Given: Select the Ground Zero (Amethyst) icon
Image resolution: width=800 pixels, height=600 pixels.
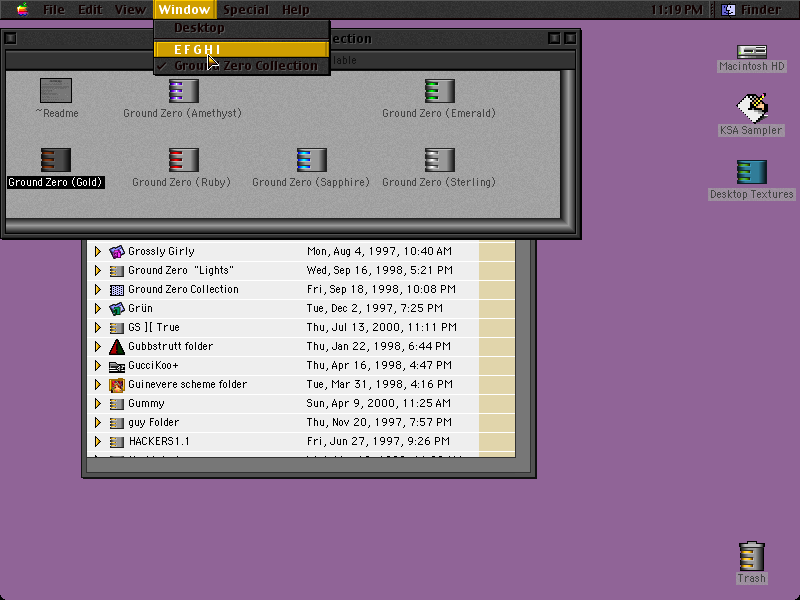Looking at the screenshot, I should click(x=184, y=91).
